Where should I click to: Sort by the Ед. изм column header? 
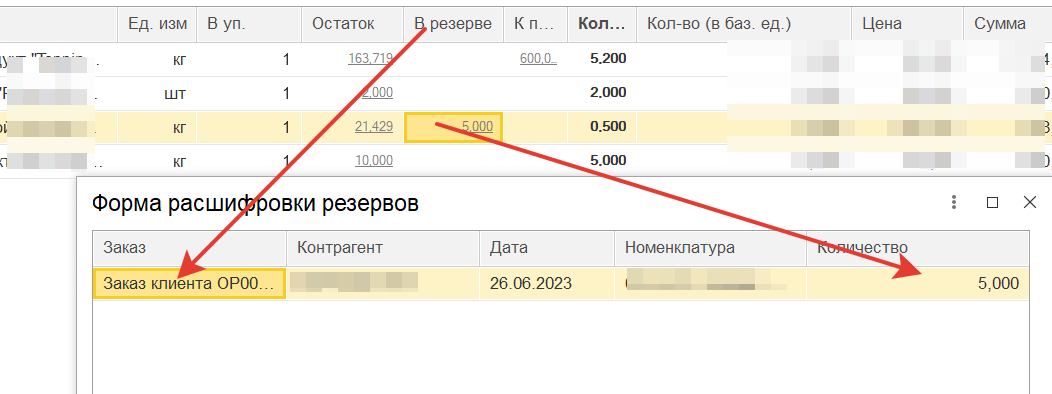point(158,24)
